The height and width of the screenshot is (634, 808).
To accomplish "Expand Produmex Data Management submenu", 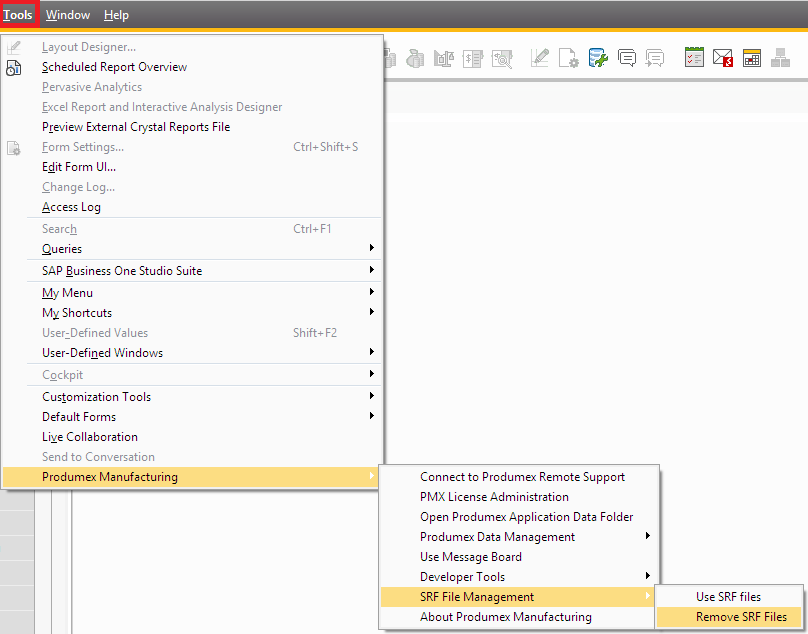I will coord(498,537).
